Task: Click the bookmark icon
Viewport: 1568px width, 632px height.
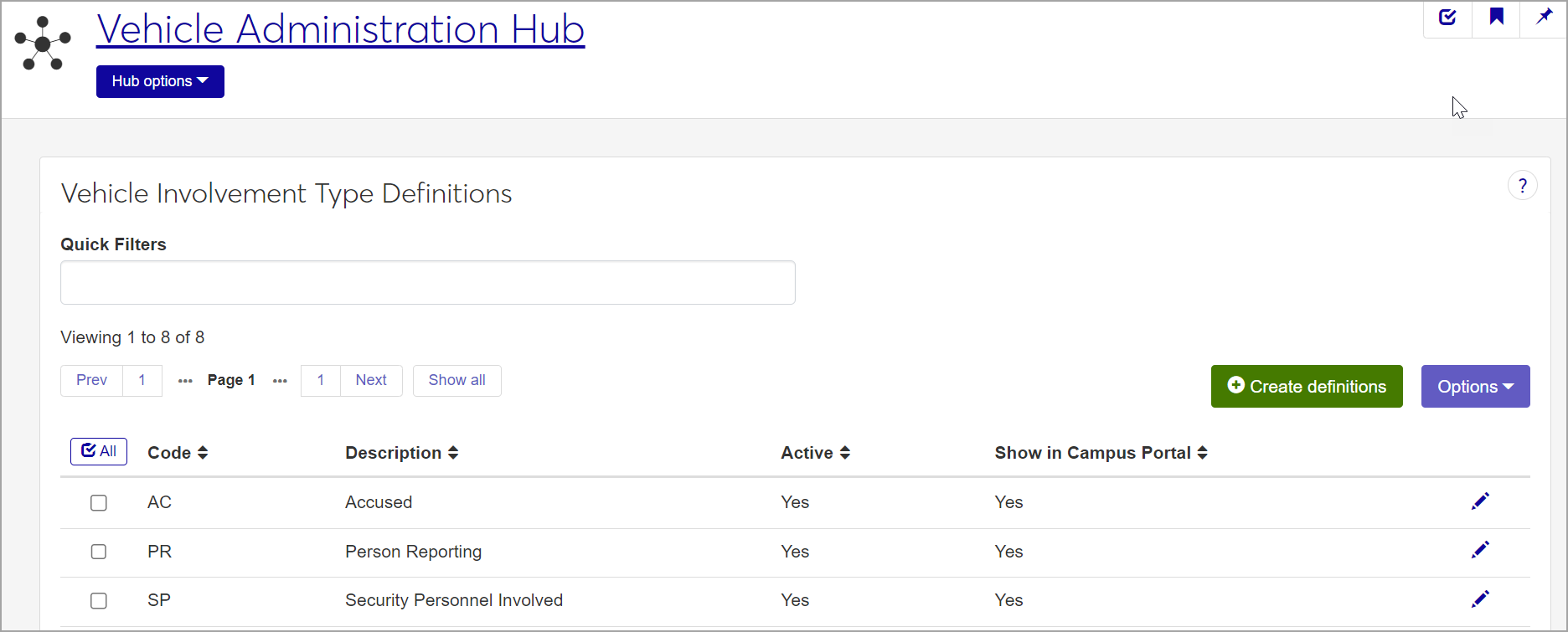Action: click(1496, 18)
